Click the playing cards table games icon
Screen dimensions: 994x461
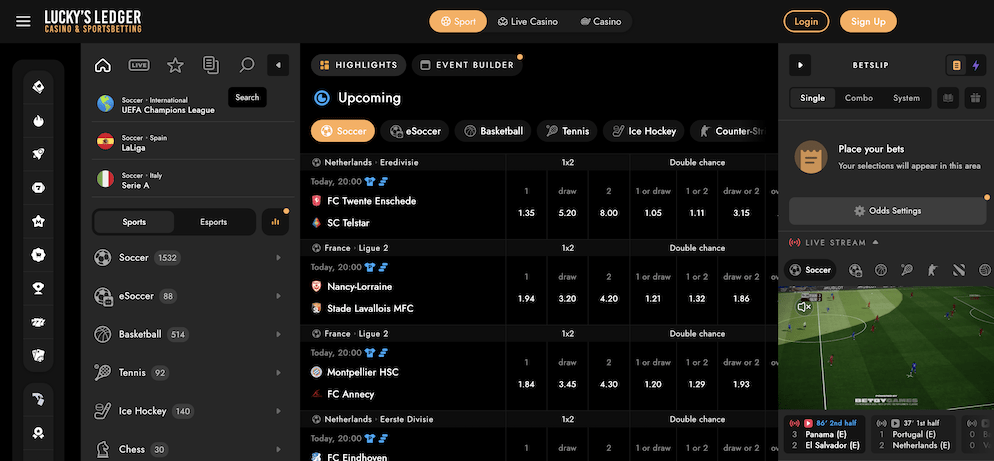tap(39, 356)
